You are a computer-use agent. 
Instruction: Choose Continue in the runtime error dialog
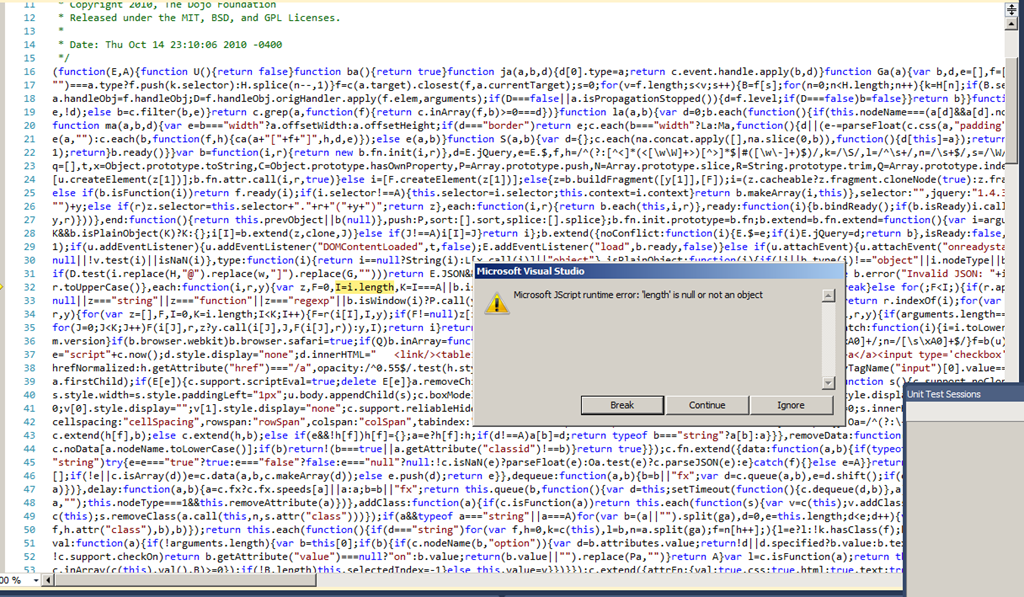[x=707, y=405]
